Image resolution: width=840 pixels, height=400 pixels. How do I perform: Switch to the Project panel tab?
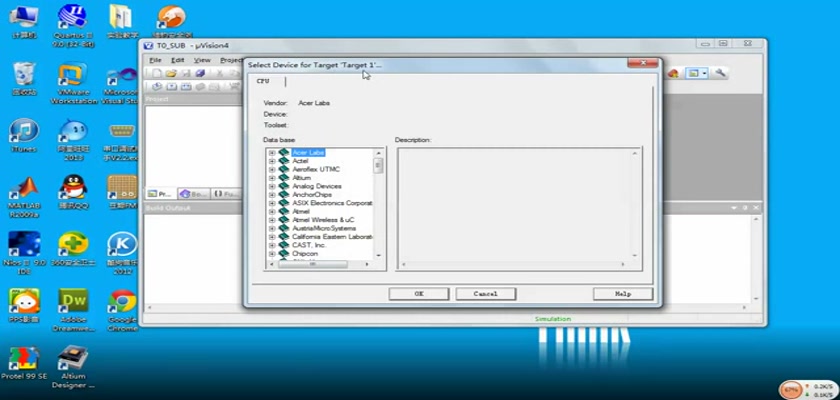(160, 194)
